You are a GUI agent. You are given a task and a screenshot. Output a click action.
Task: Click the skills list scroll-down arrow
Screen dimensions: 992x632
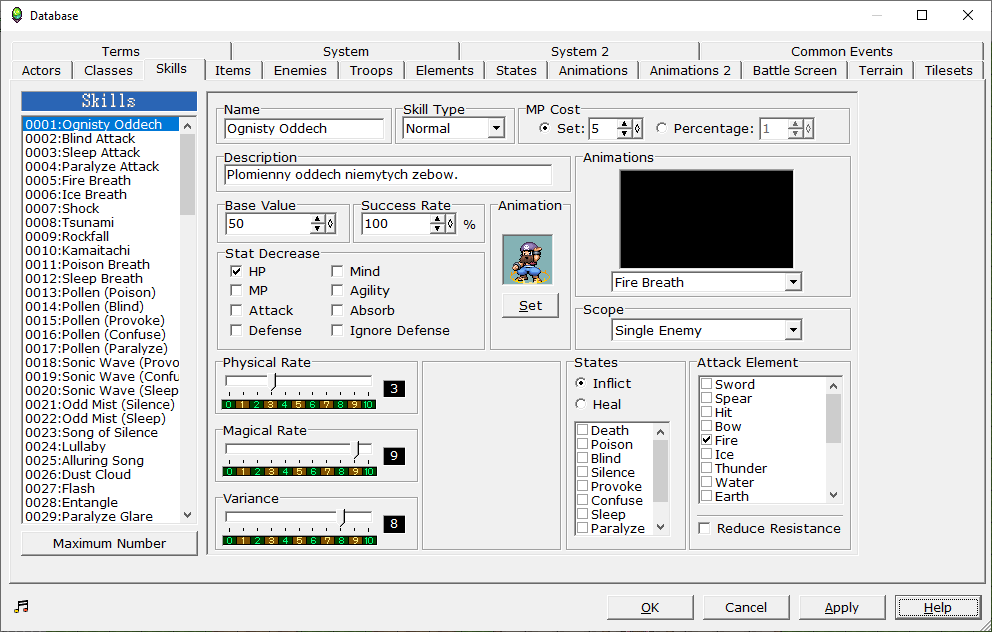[x=187, y=515]
